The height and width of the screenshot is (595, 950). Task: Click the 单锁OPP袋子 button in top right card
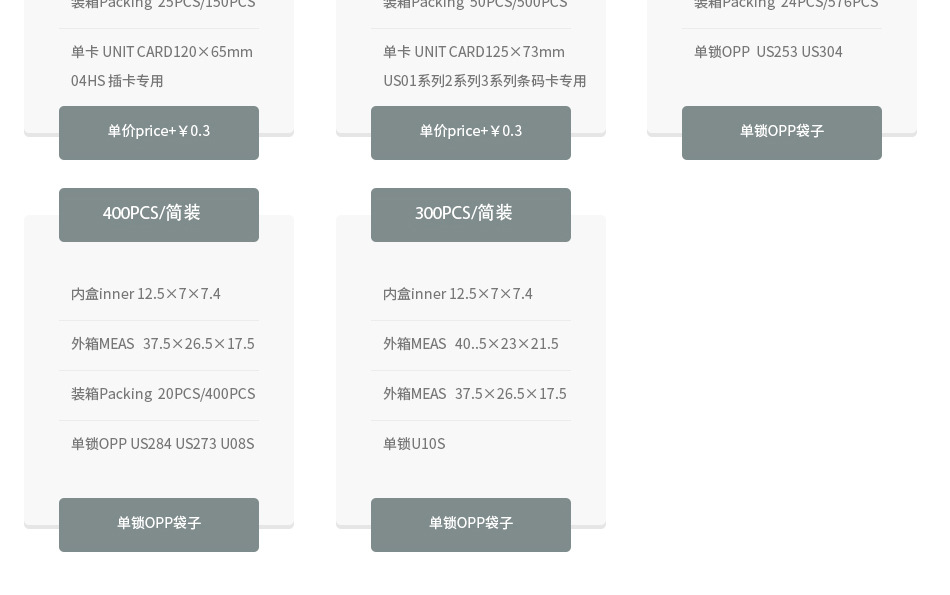tap(781, 131)
